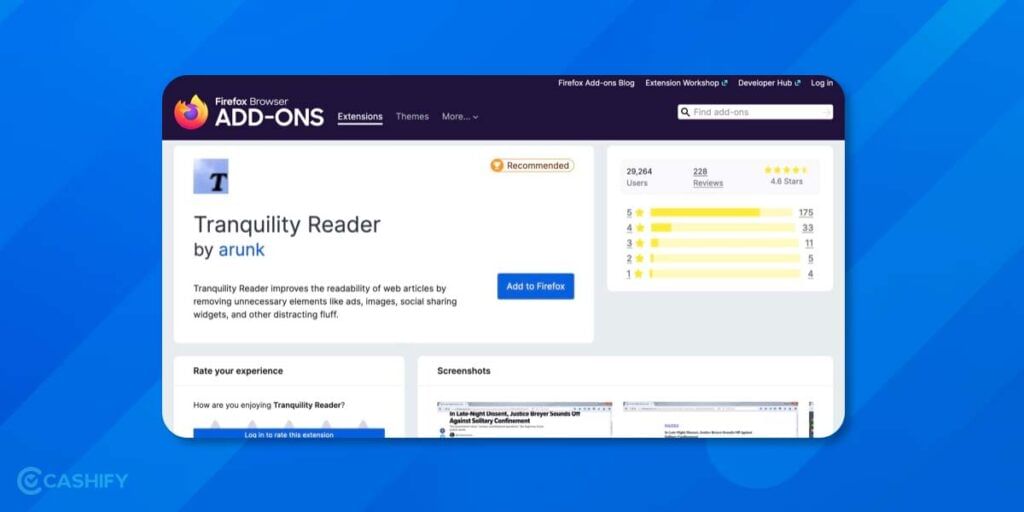The image size is (1024, 512).
Task: Open the Extensions tab
Action: [360, 117]
